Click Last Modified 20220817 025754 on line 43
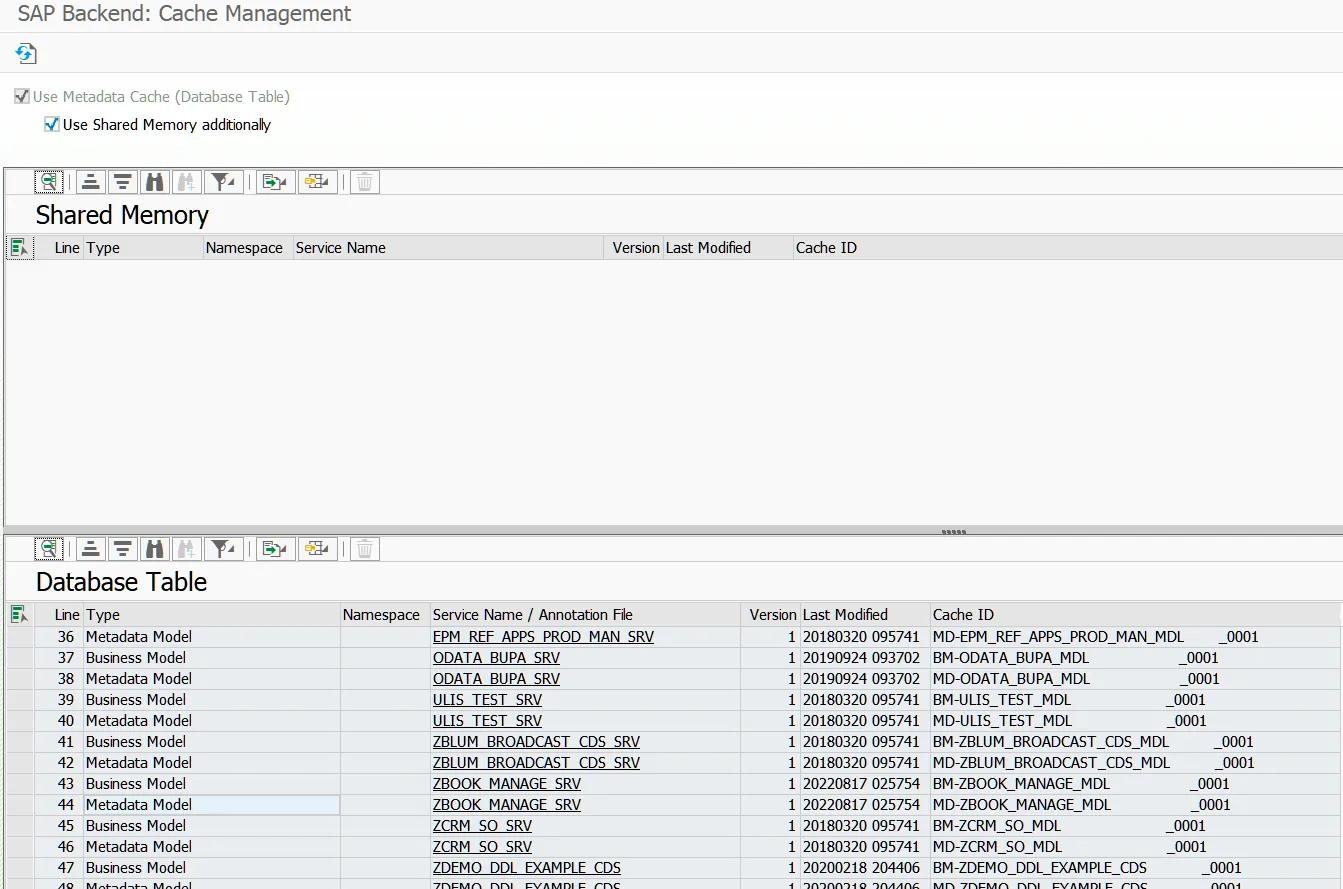This screenshot has height=889, width=1343. click(x=865, y=784)
